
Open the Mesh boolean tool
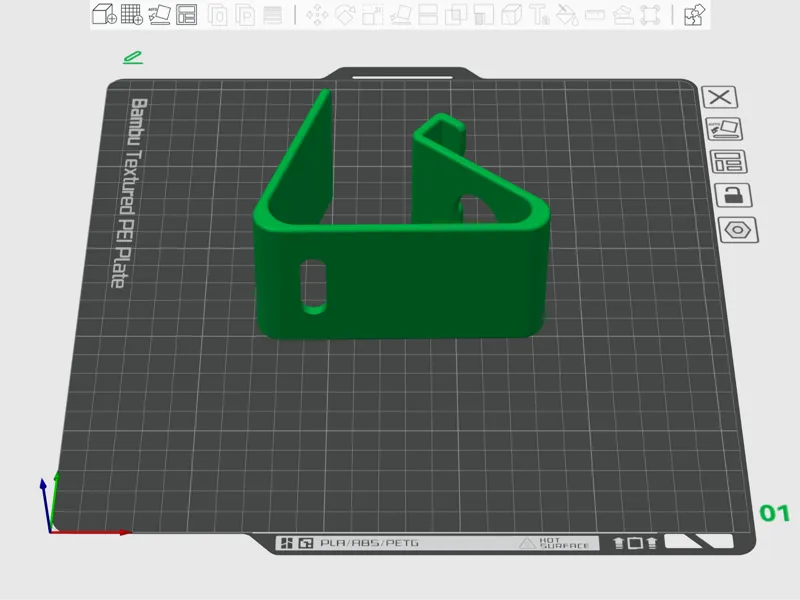[456, 15]
